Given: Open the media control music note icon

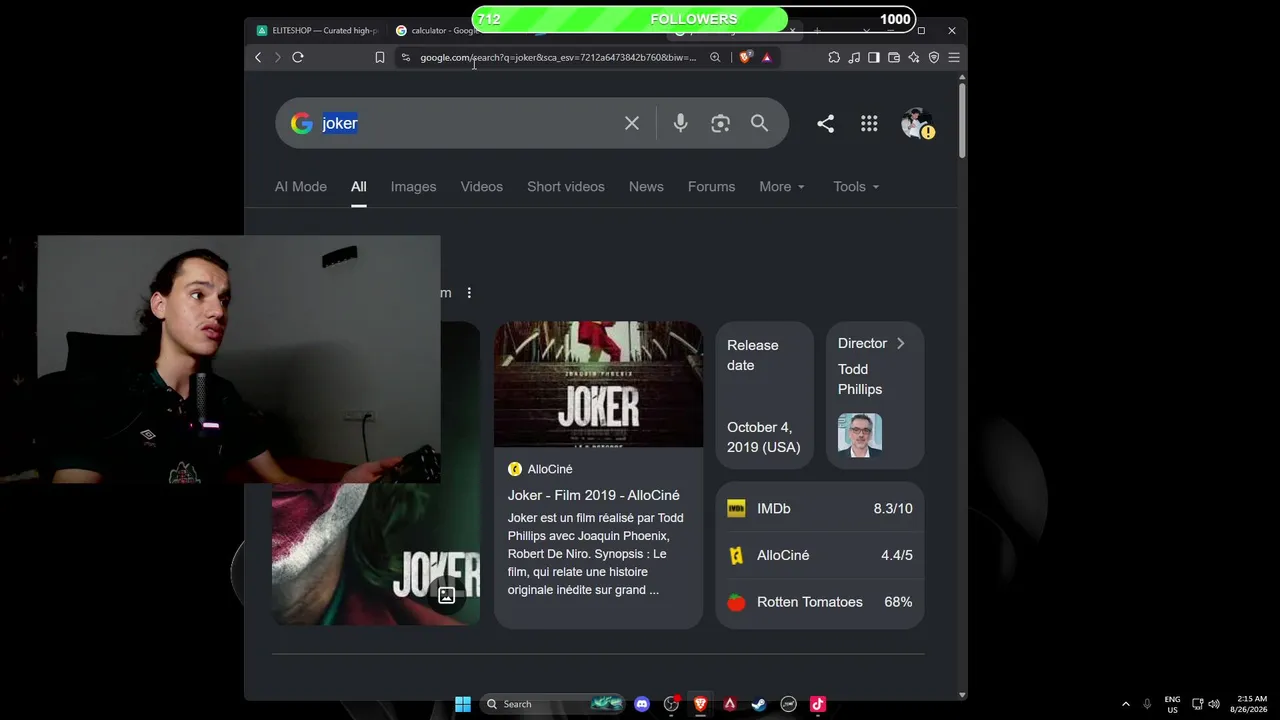Looking at the screenshot, I should pyautogui.click(x=854, y=57).
